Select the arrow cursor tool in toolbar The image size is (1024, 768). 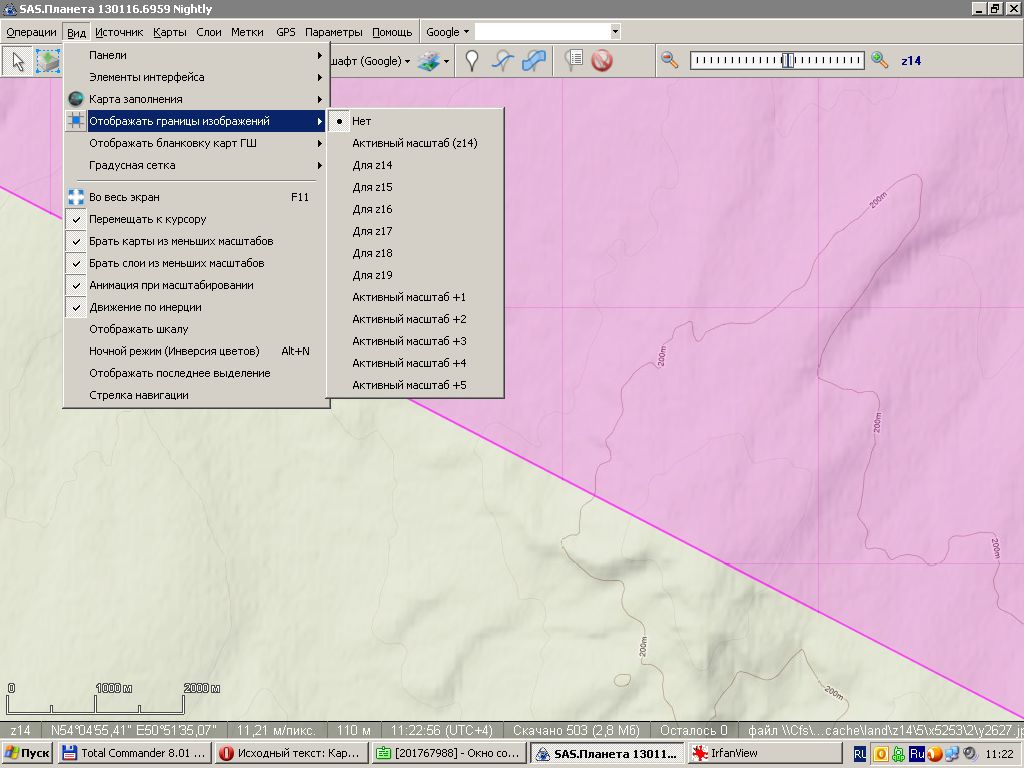[x=18, y=61]
